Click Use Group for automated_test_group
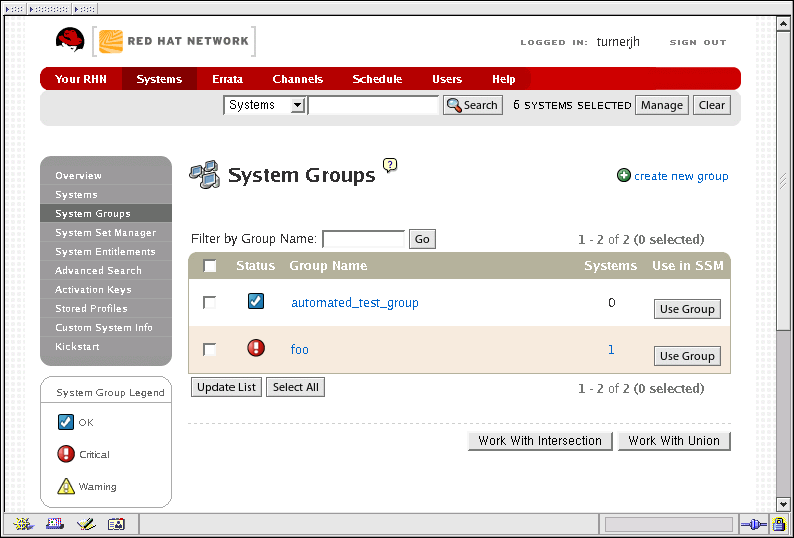 [687, 309]
